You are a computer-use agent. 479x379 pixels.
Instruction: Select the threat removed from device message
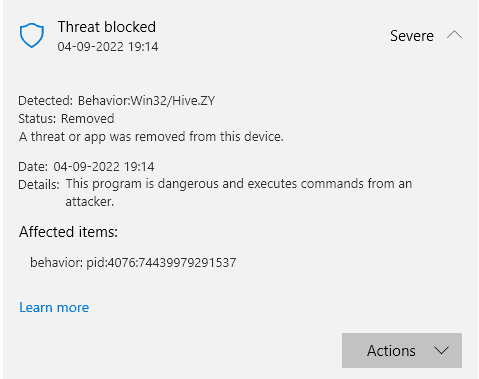click(151, 137)
